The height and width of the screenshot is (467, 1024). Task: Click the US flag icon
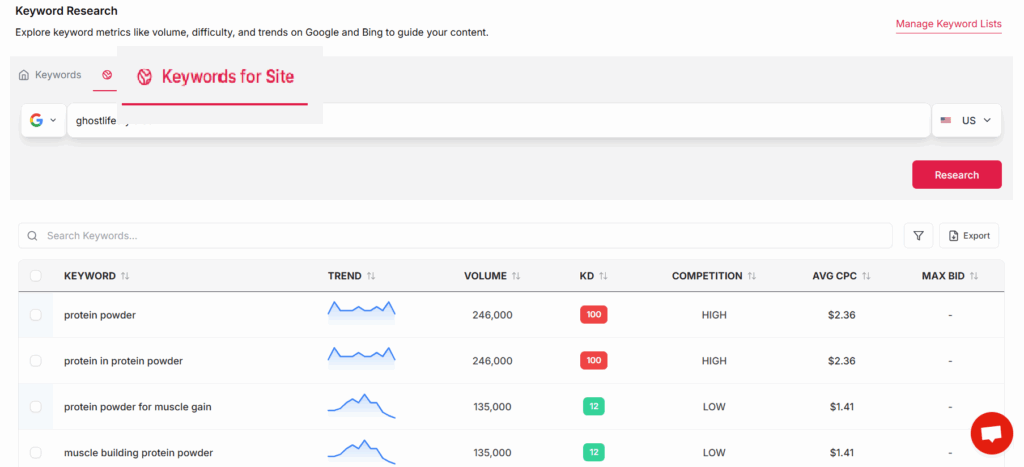[x=946, y=120]
